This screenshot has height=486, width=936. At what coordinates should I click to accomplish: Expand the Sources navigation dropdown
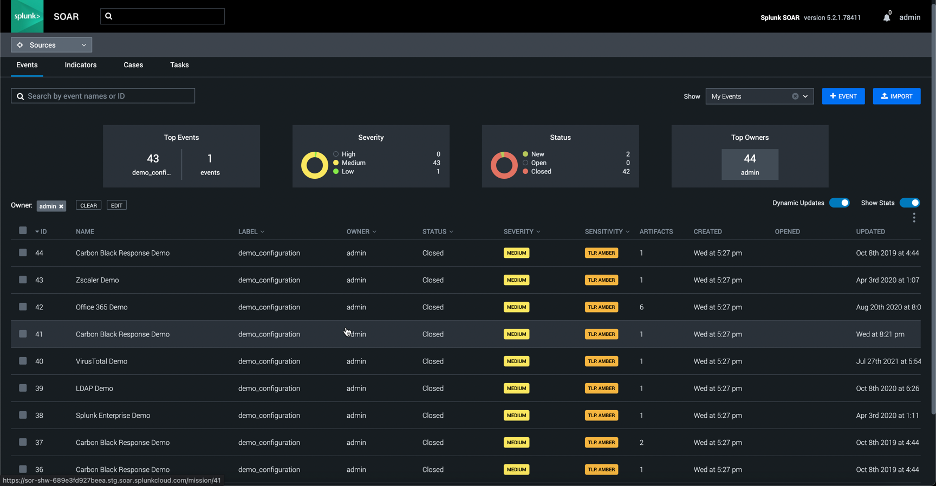pos(51,45)
